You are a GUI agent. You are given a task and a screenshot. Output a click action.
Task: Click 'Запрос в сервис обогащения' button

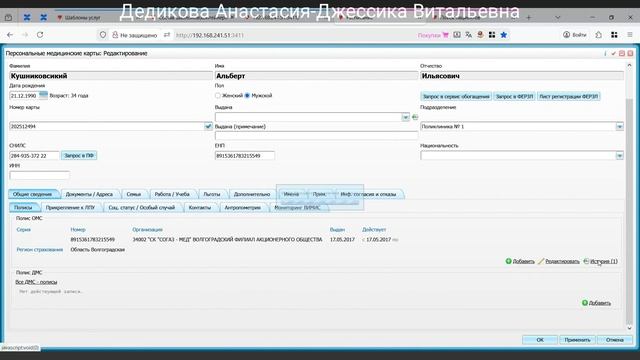coord(456,96)
